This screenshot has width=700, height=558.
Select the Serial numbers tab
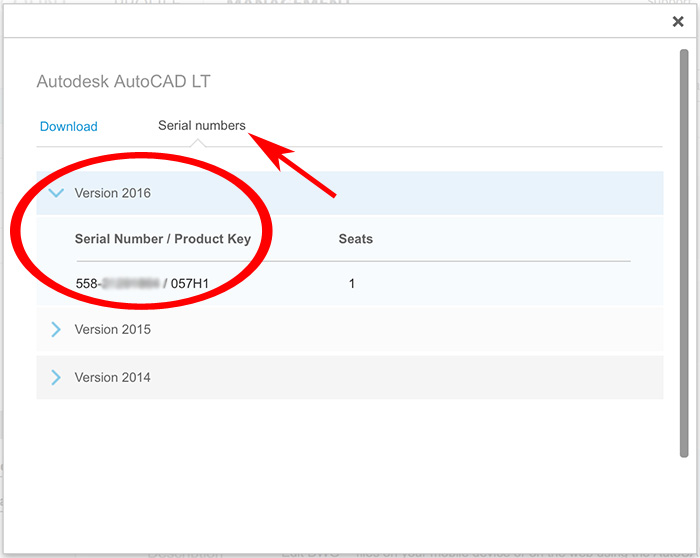coord(202,125)
